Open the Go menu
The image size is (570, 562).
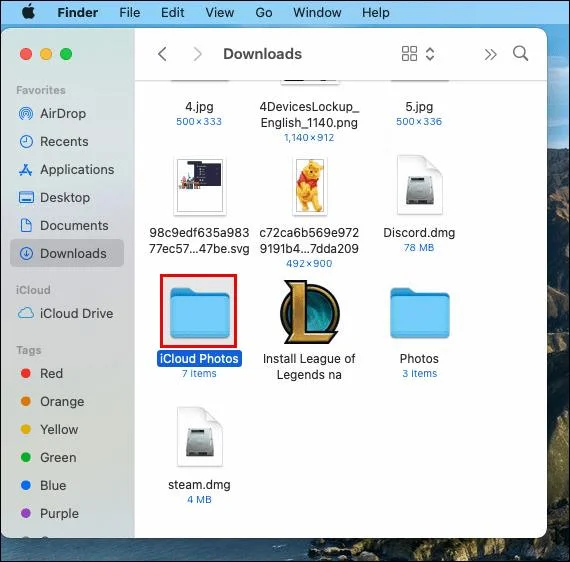pos(264,13)
